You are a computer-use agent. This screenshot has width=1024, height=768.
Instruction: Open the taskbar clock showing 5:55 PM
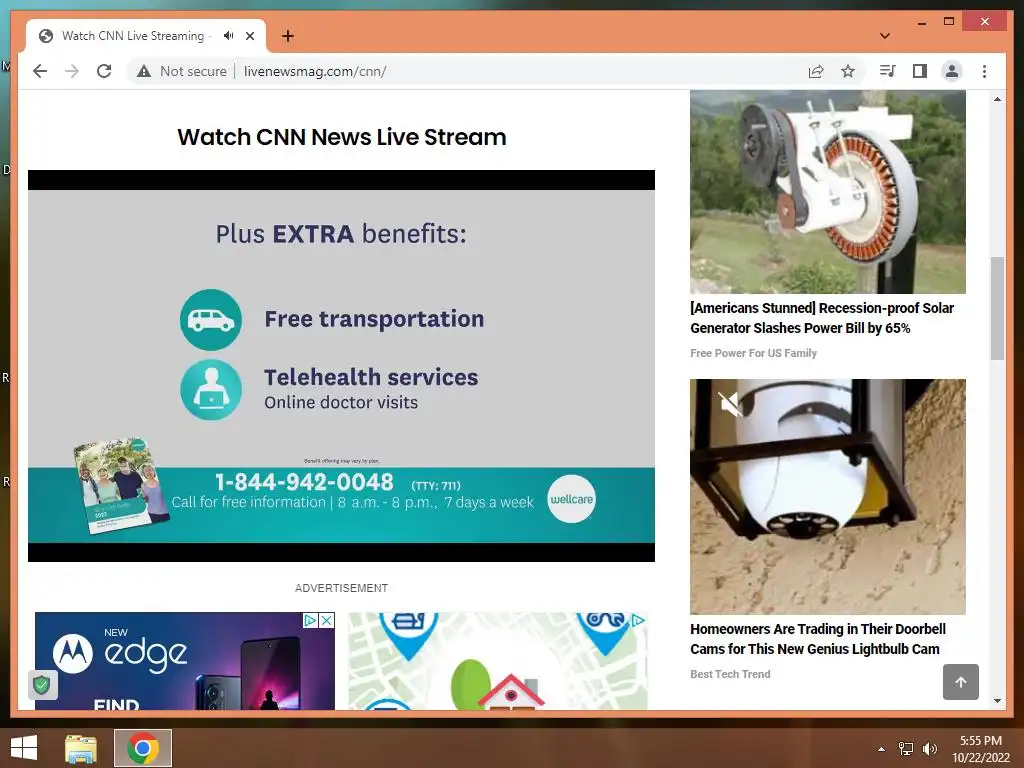(980, 749)
